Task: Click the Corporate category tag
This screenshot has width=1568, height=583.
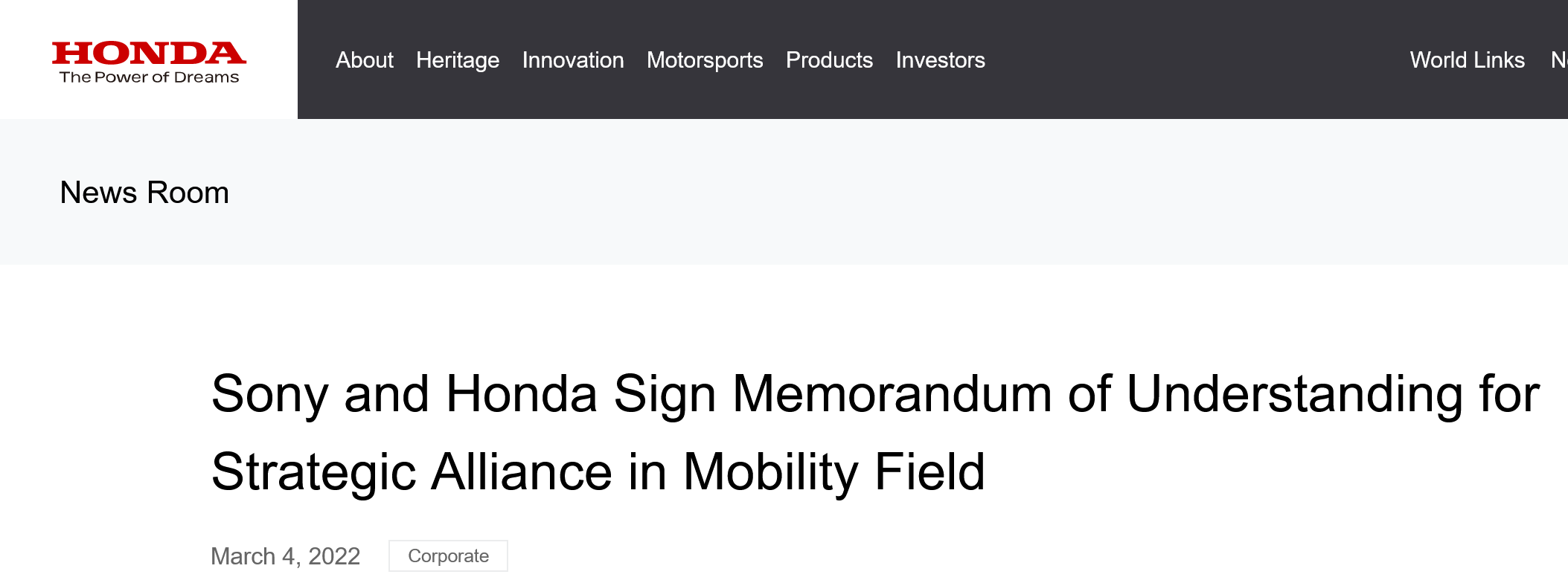Action: pyautogui.click(x=448, y=556)
